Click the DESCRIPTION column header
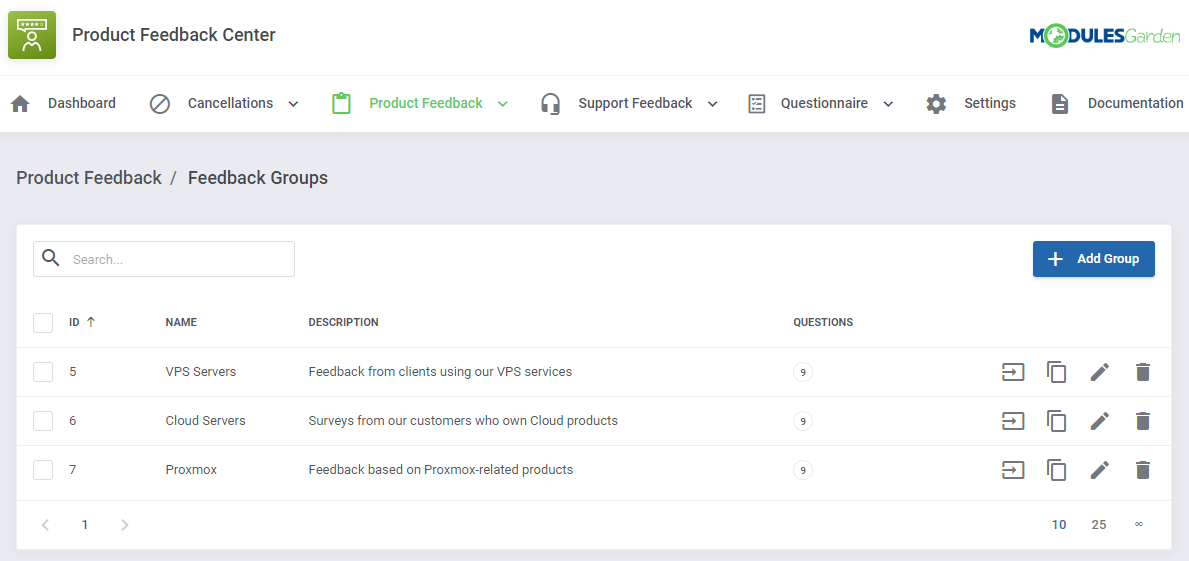 coord(344,322)
